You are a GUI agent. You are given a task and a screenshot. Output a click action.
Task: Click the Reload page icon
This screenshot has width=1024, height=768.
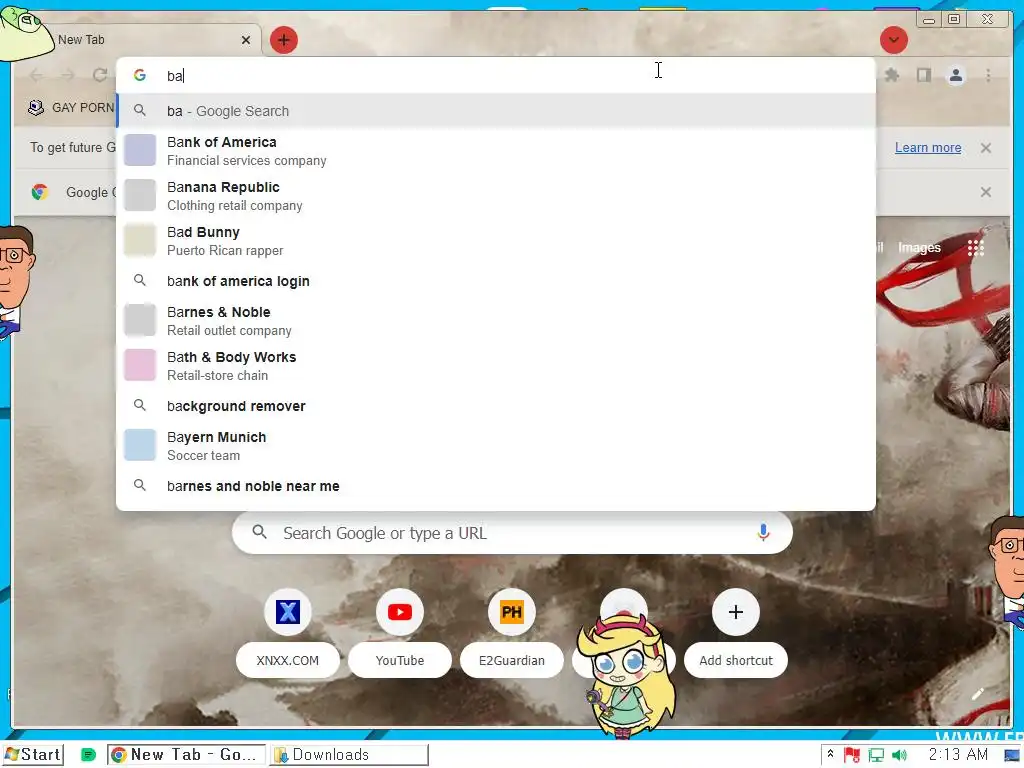coord(99,75)
